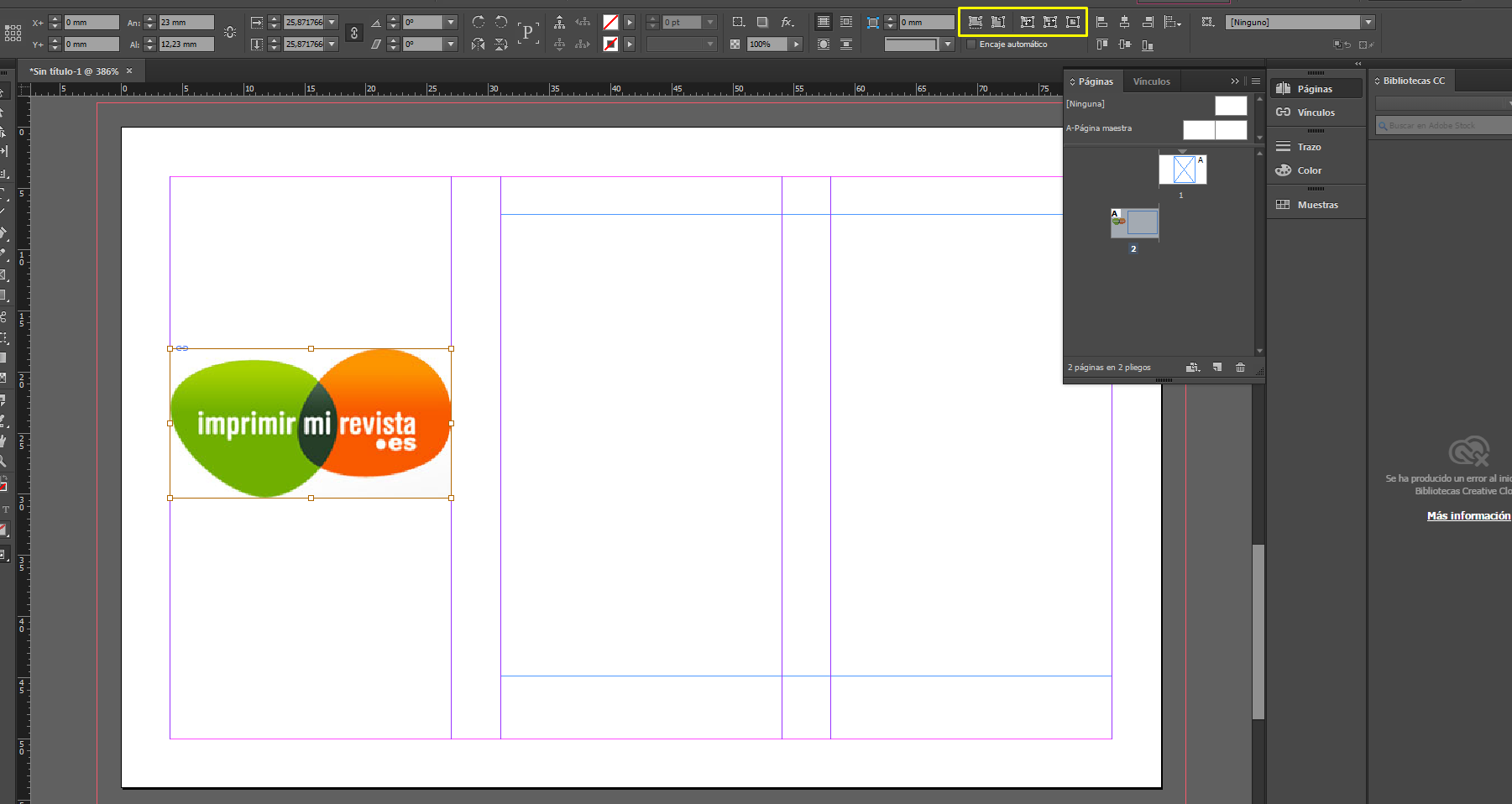Click the Select container icon
Screen dimensions: 1512x804
559,22
